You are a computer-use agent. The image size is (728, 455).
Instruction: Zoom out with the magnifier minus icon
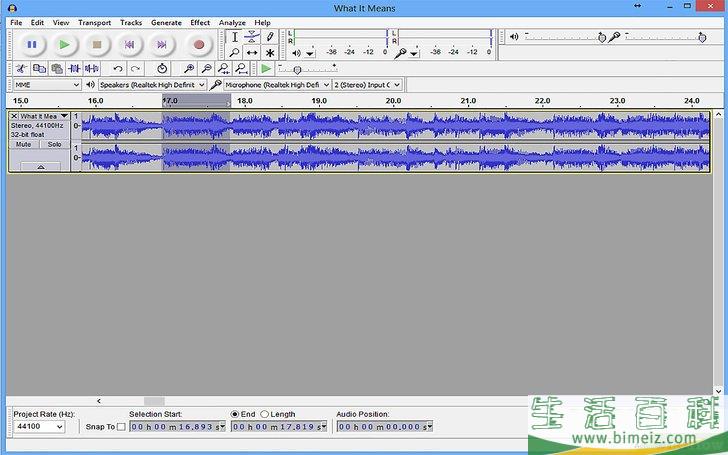point(206,69)
